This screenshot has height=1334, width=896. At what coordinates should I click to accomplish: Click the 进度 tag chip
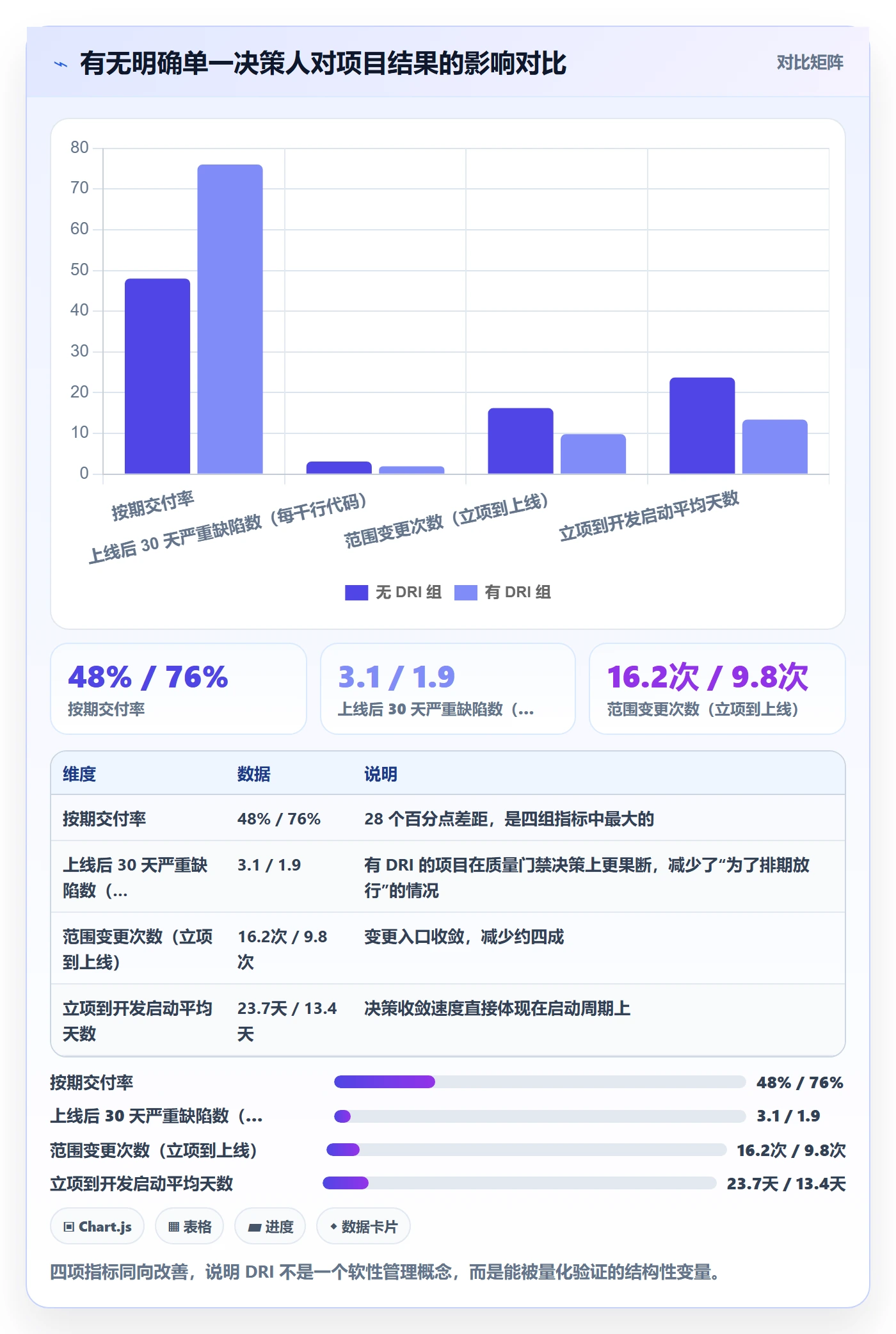(x=270, y=1226)
